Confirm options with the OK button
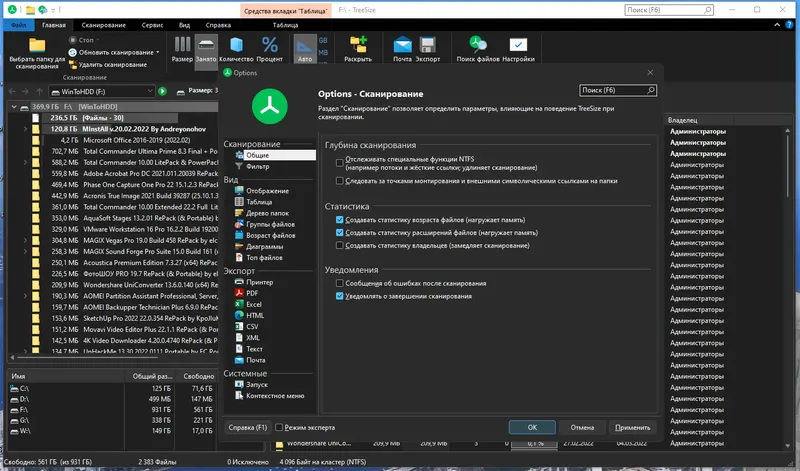 532,427
